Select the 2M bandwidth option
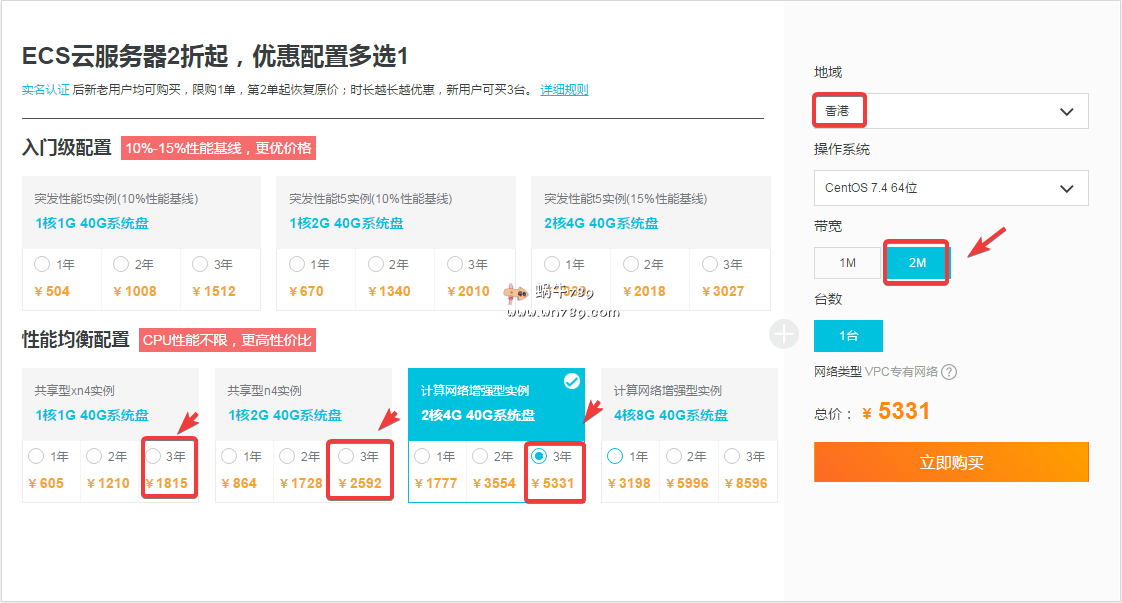This screenshot has height=603, width=1122. pyautogui.click(x=917, y=262)
